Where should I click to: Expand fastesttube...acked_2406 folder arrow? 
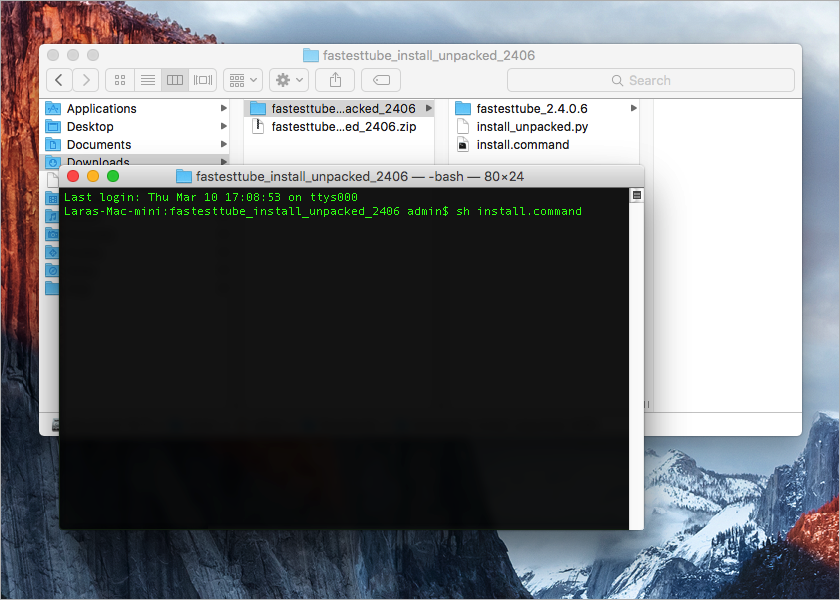429,108
